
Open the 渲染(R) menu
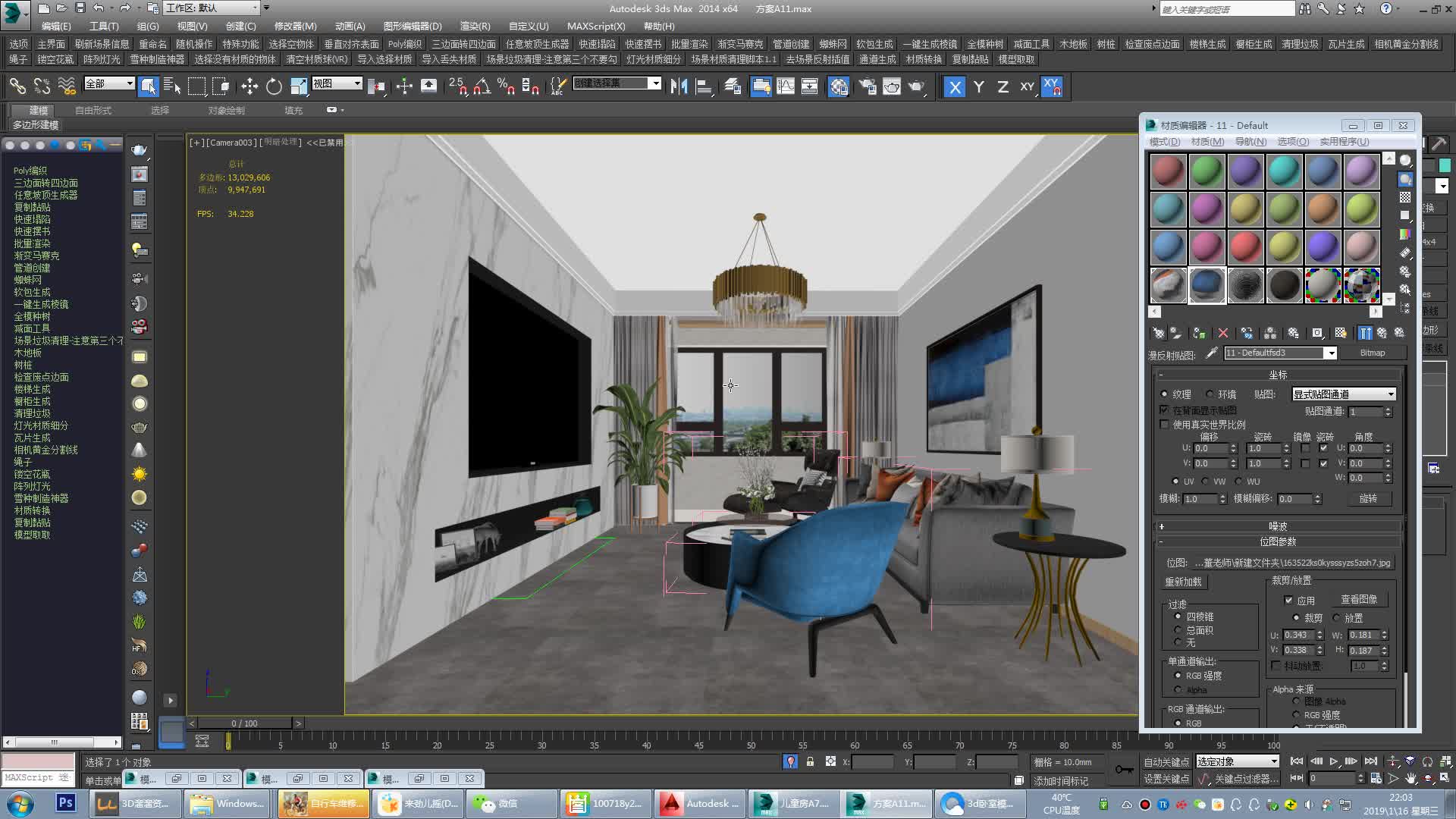[475, 26]
